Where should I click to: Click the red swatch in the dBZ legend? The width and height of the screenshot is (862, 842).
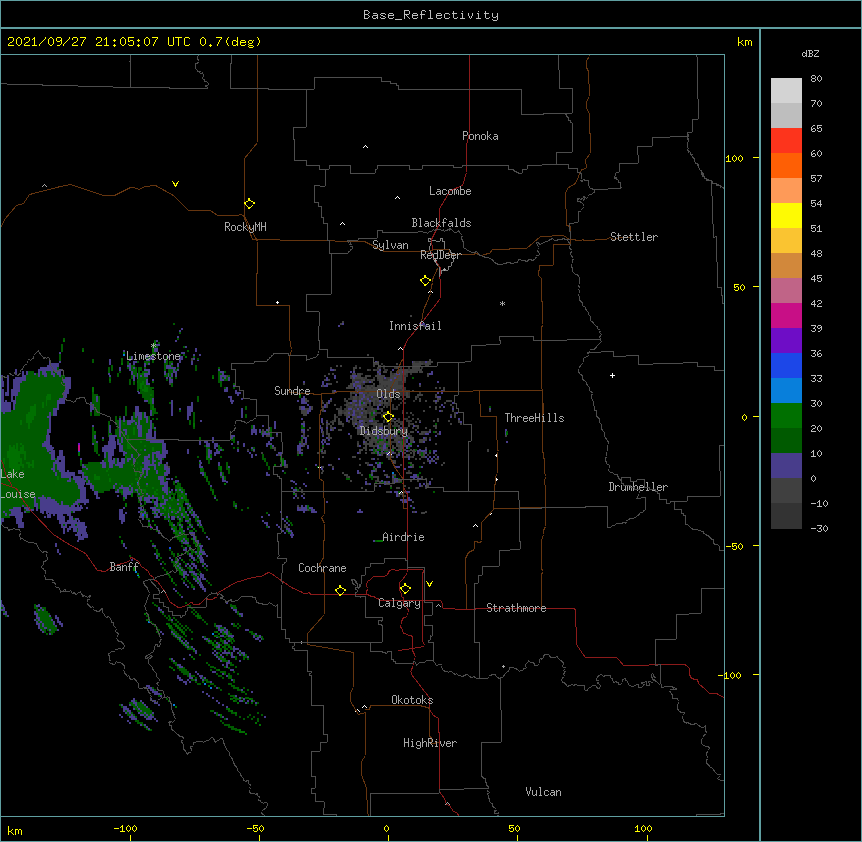tap(786, 141)
